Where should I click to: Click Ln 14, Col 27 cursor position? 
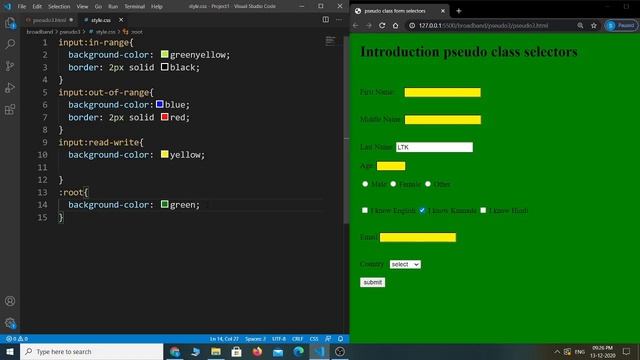click(224, 339)
